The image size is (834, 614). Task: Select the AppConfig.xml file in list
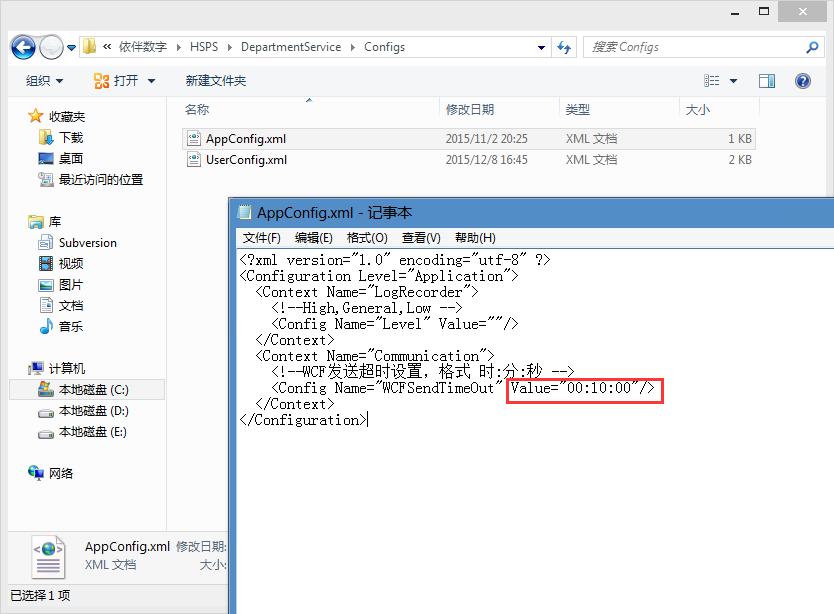[245, 139]
